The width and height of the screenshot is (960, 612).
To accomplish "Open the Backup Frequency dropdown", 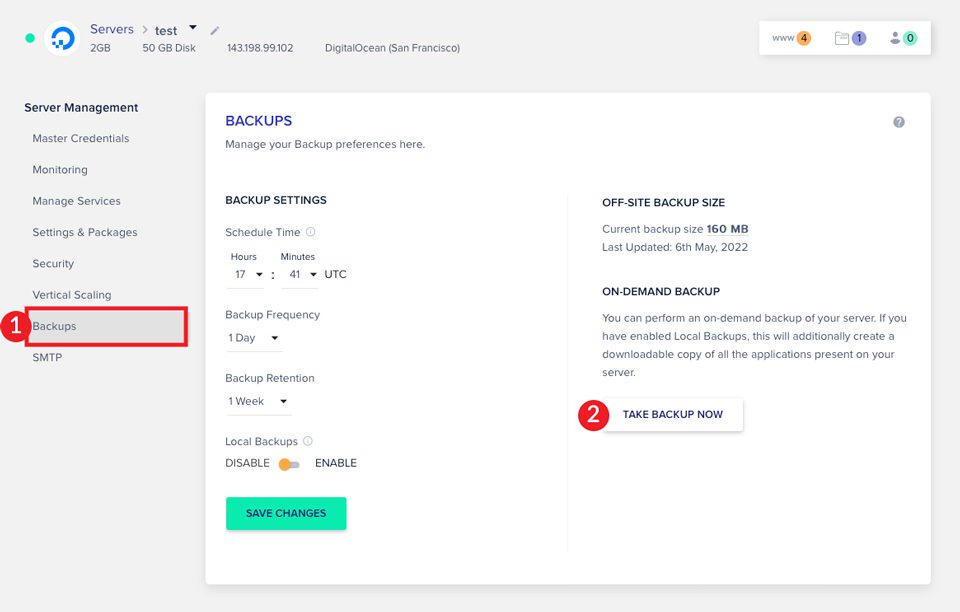I will coord(253,338).
